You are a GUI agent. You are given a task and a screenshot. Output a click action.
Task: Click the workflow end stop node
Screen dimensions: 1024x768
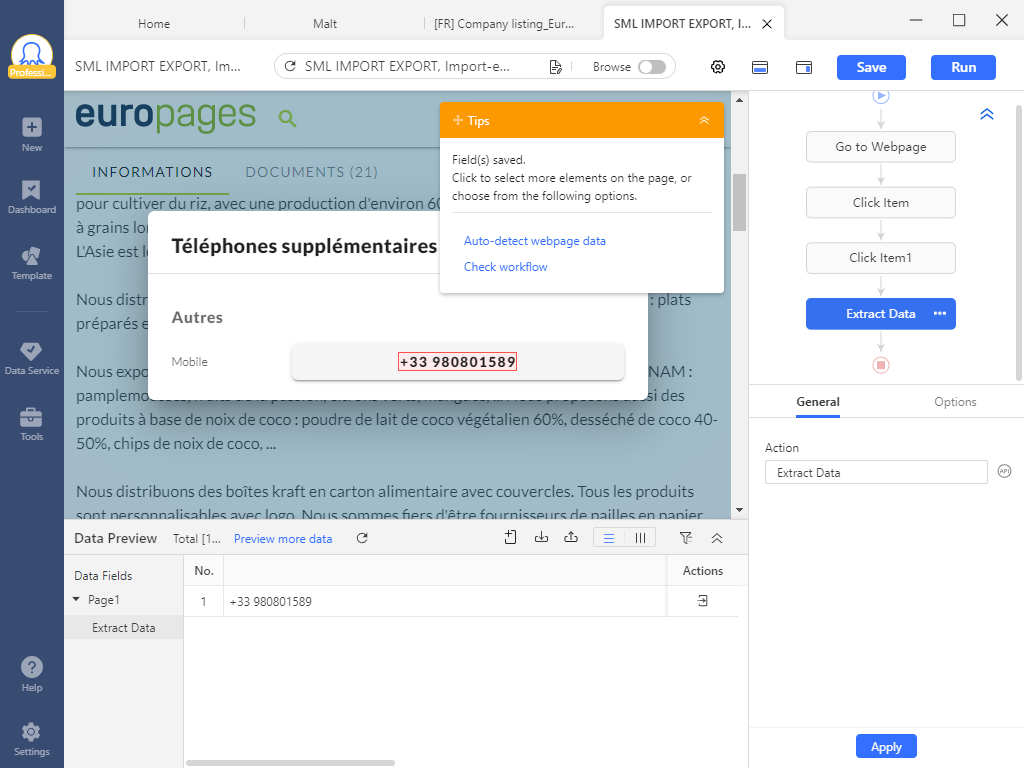click(x=881, y=365)
